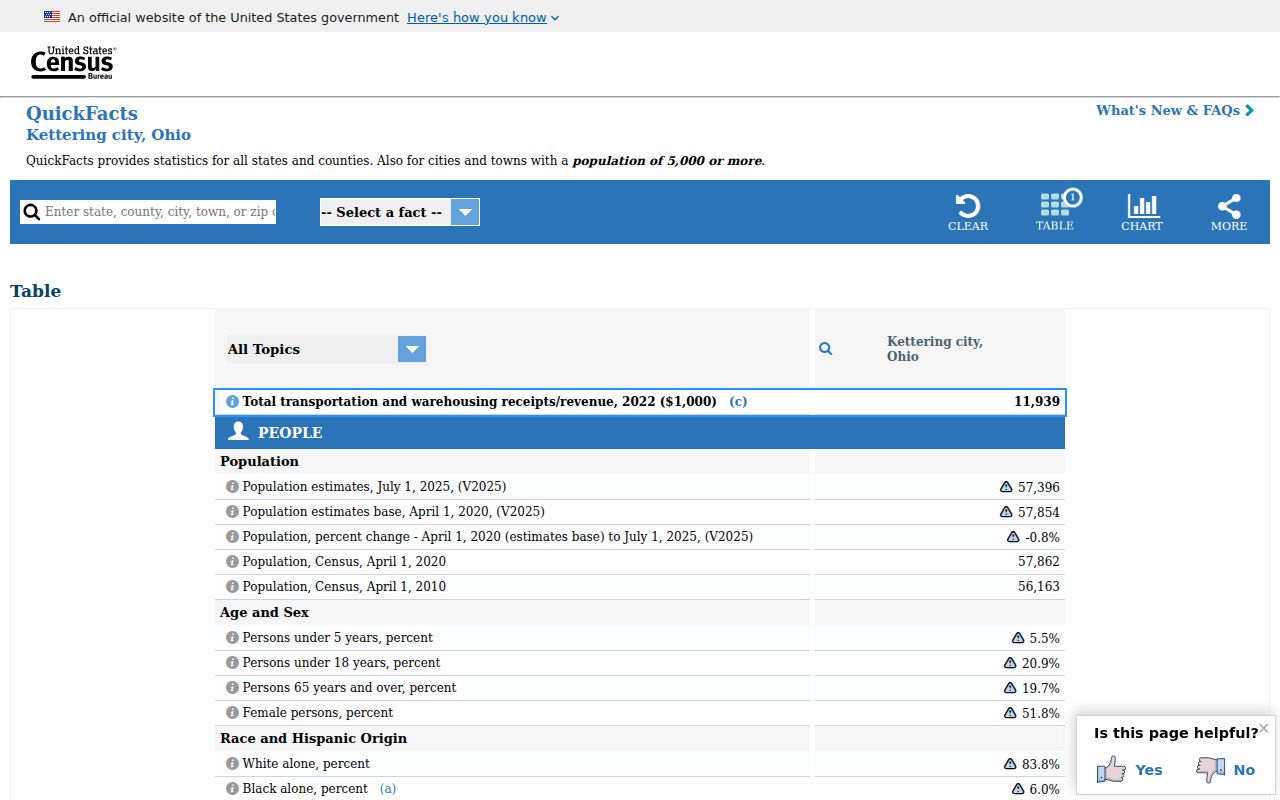This screenshot has width=1280, height=800.
Task: Expand 'Here's how you know' disclosure
Action: point(483,17)
